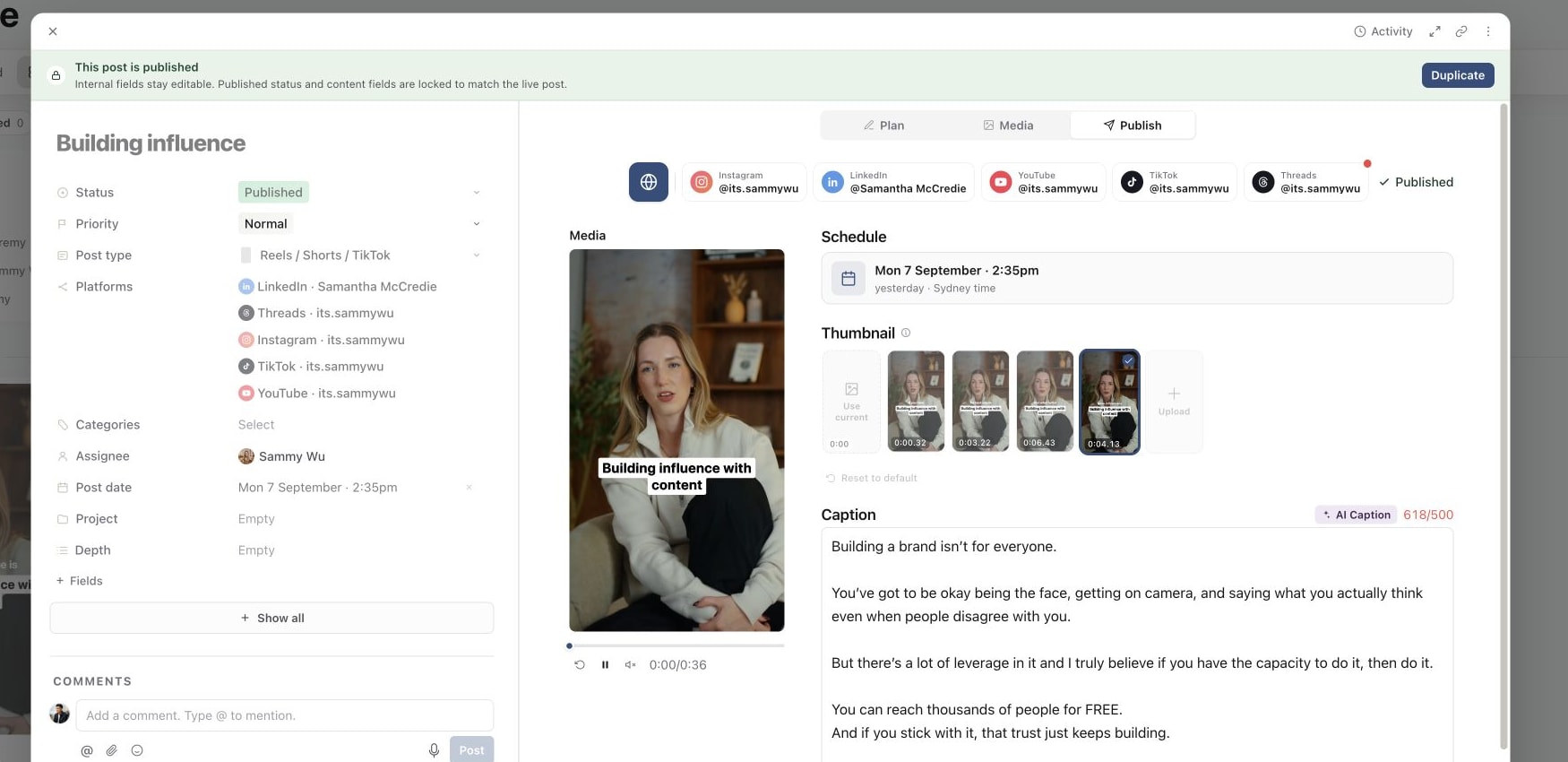Close the post detail panel
This screenshot has width=1568, height=762.
pyautogui.click(x=53, y=31)
